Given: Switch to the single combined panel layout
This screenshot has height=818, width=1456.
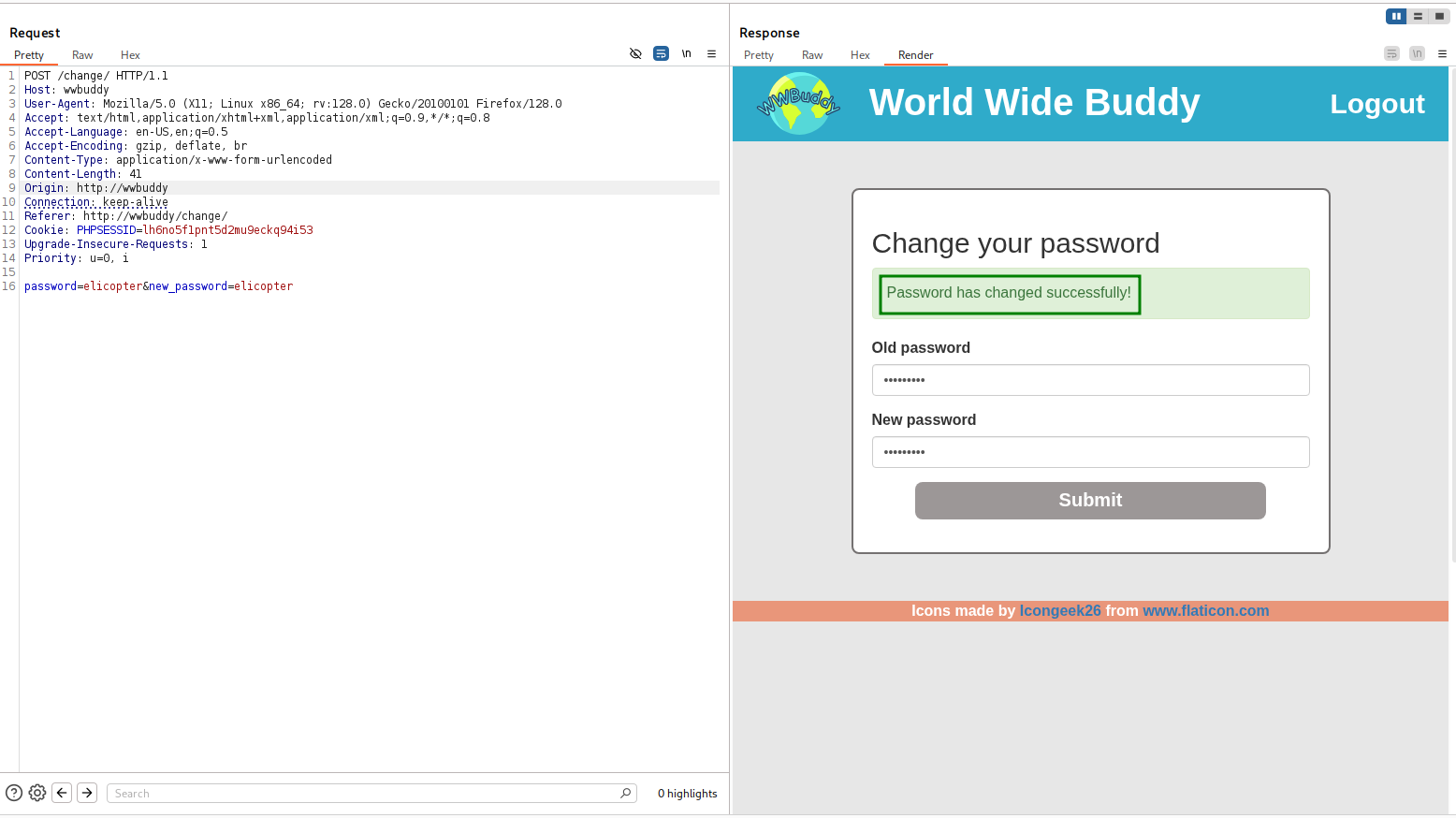Looking at the screenshot, I should pyautogui.click(x=1439, y=16).
